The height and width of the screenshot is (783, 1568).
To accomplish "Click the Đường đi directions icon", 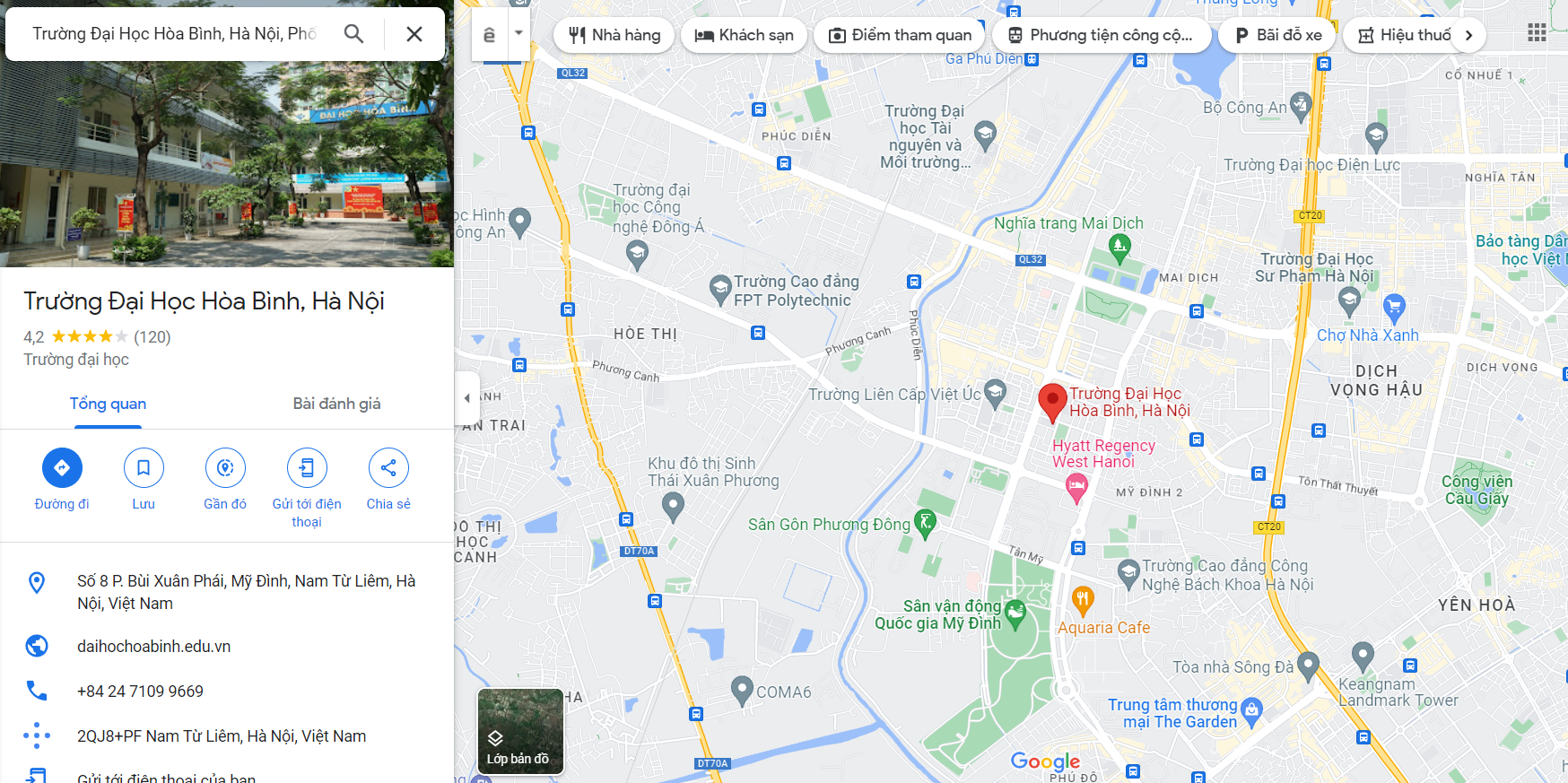I will click(x=62, y=467).
